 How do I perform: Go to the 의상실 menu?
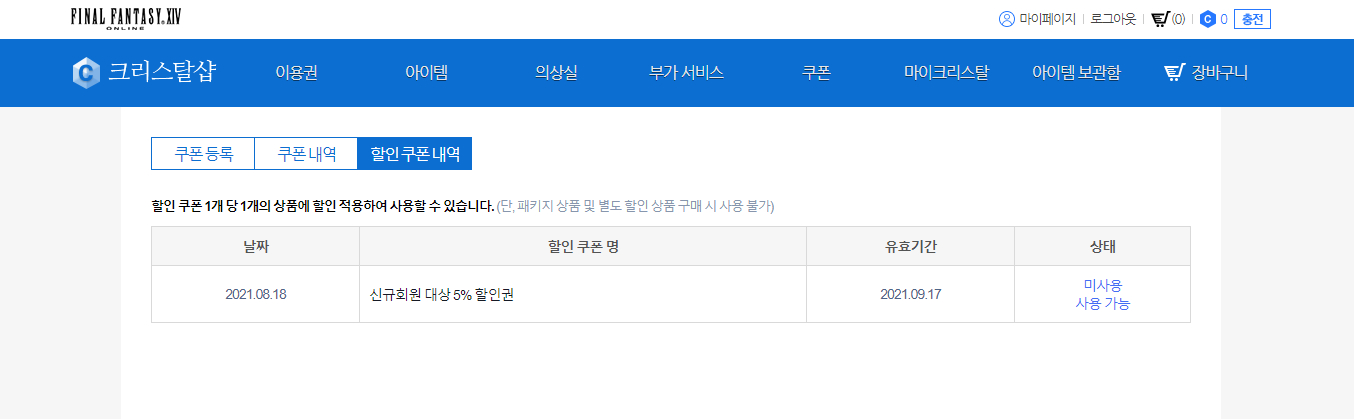point(556,73)
